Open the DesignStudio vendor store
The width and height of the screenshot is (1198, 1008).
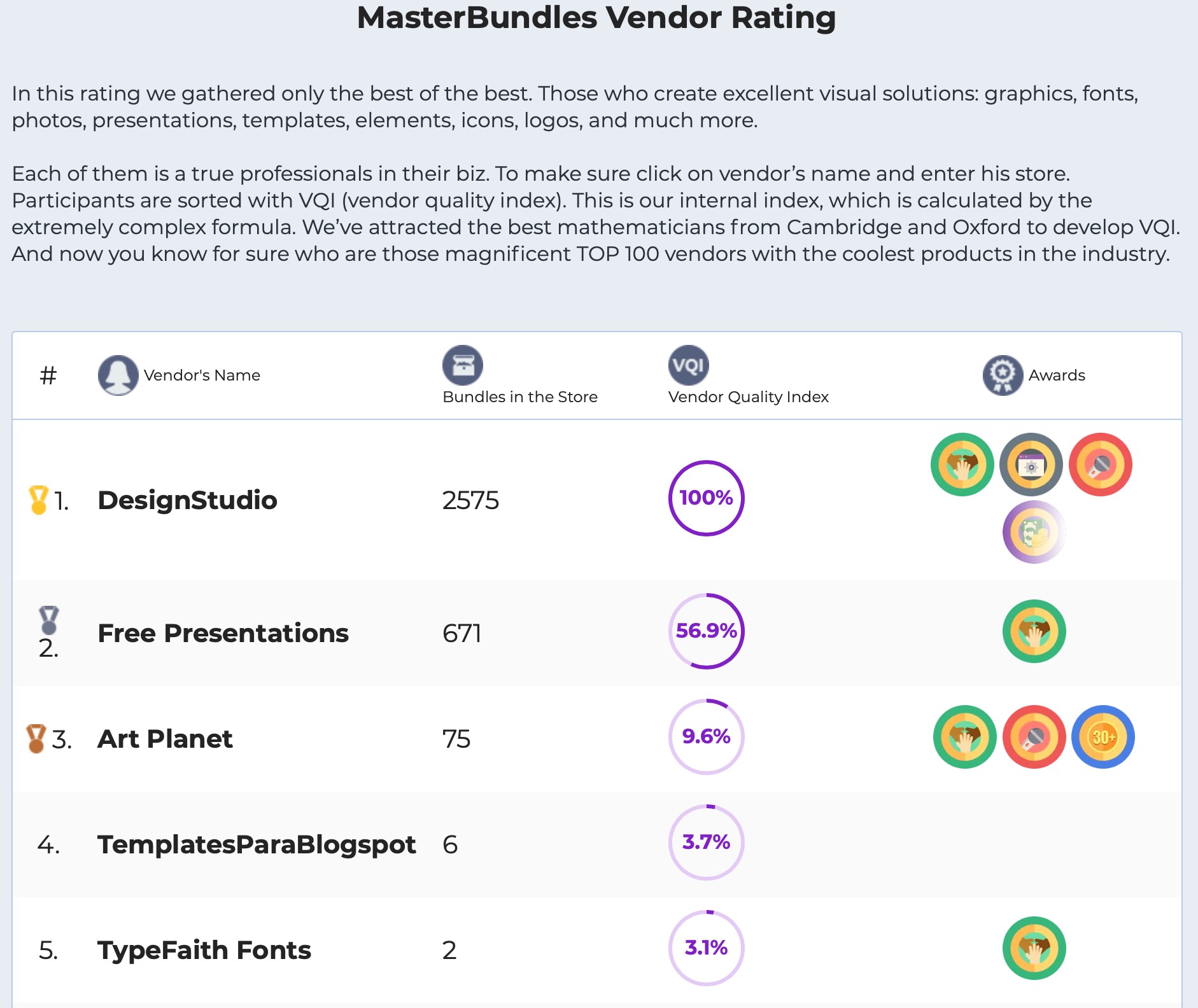pyautogui.click(x=187, y=500)
